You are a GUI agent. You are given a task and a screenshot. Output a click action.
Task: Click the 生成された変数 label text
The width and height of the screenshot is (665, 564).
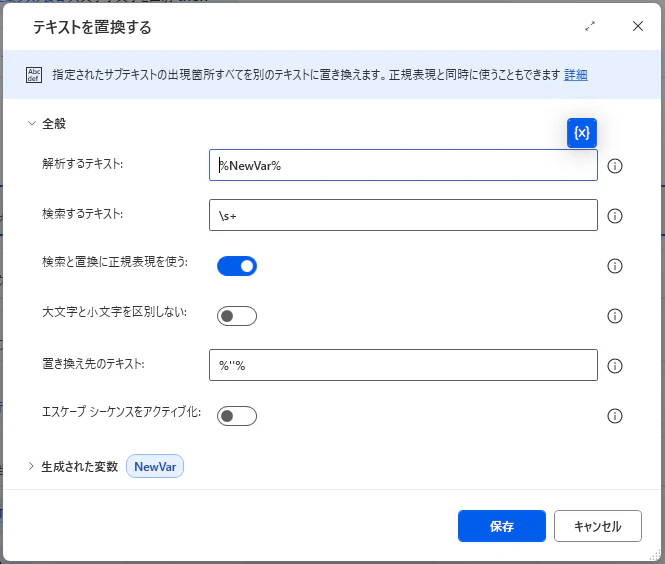79,466
